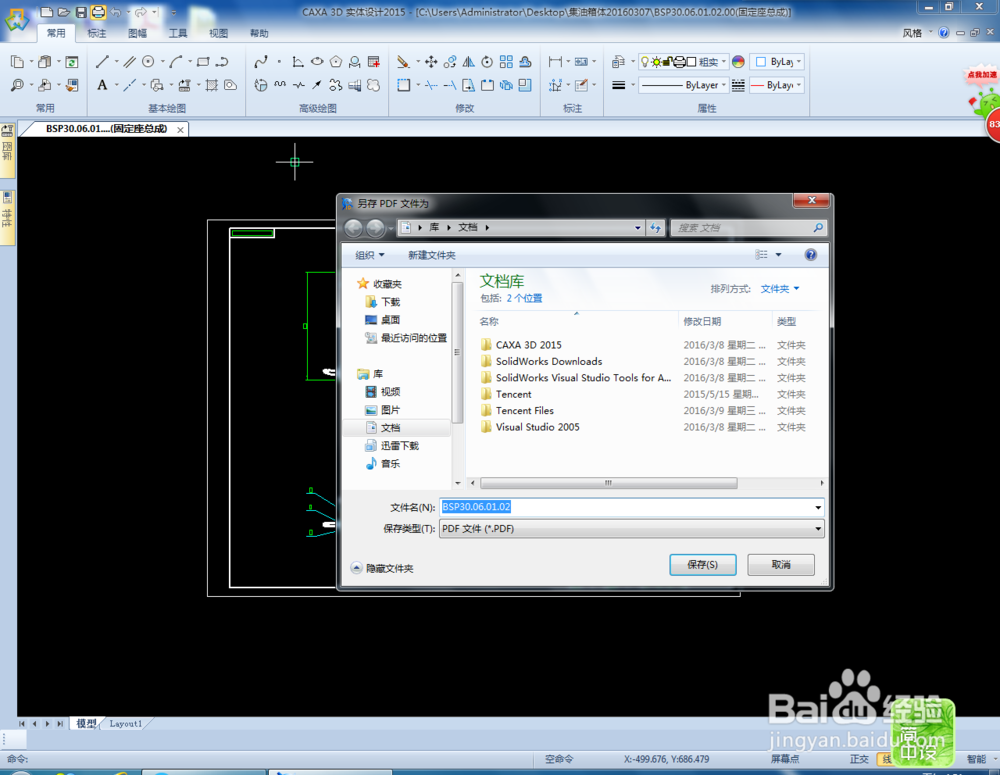Select the Rotate tool in modify group
The height and width of the screenshot is (775, 1000).
click(487, 61)
